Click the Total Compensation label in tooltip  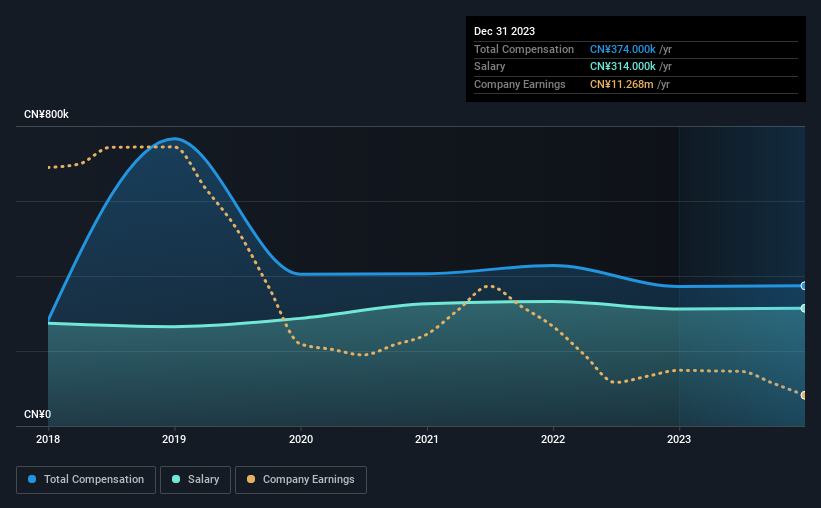click(x=524, y=49)
